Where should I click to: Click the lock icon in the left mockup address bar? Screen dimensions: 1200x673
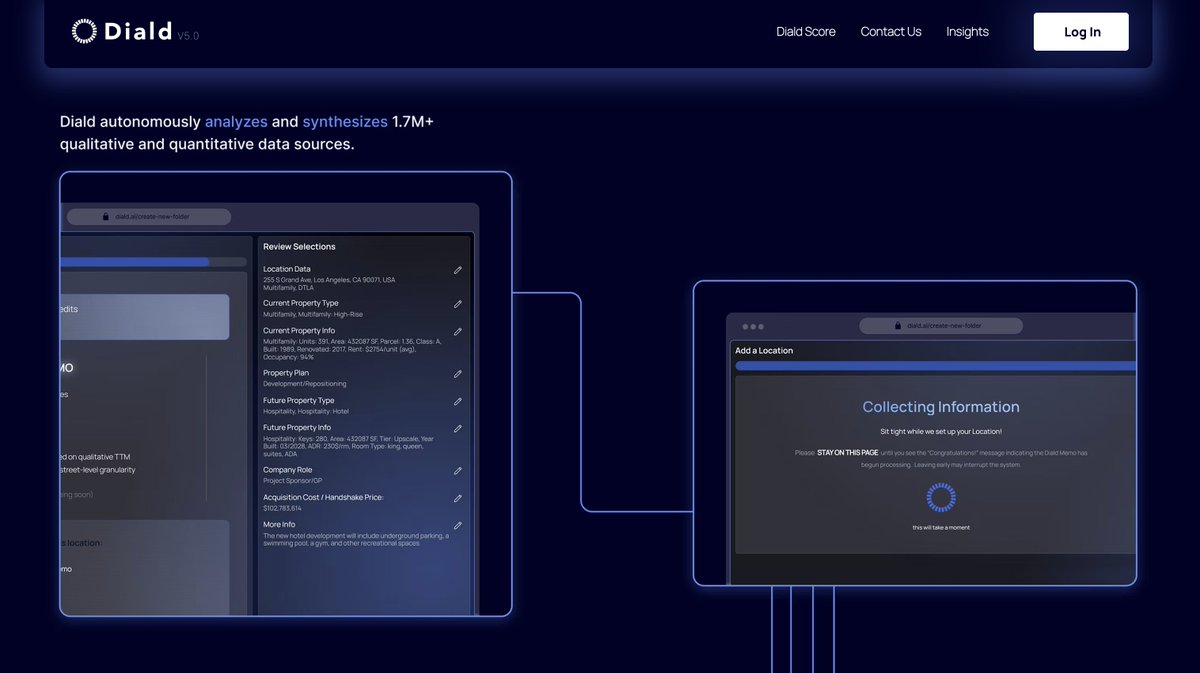[104, 217]
